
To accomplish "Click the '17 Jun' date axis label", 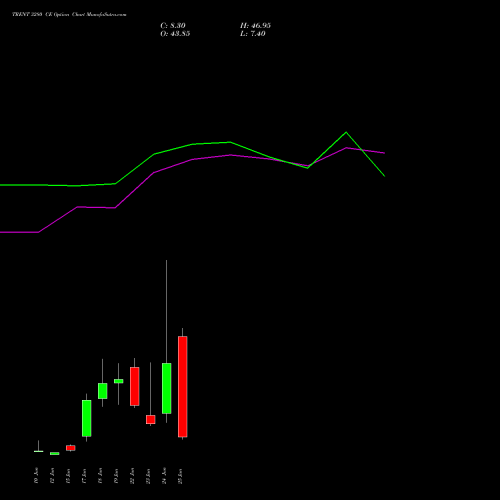I will tap(84, 476).
